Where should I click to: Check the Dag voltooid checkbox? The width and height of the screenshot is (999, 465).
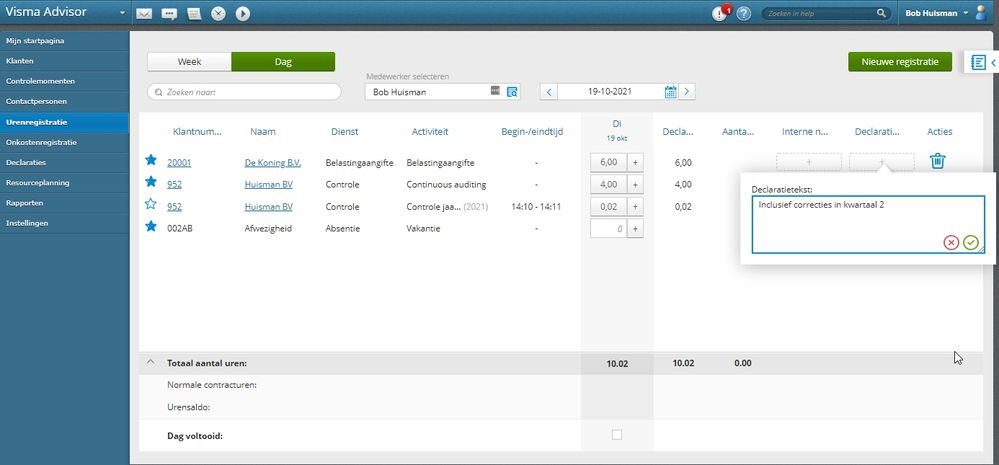click(x=617, y=434)
